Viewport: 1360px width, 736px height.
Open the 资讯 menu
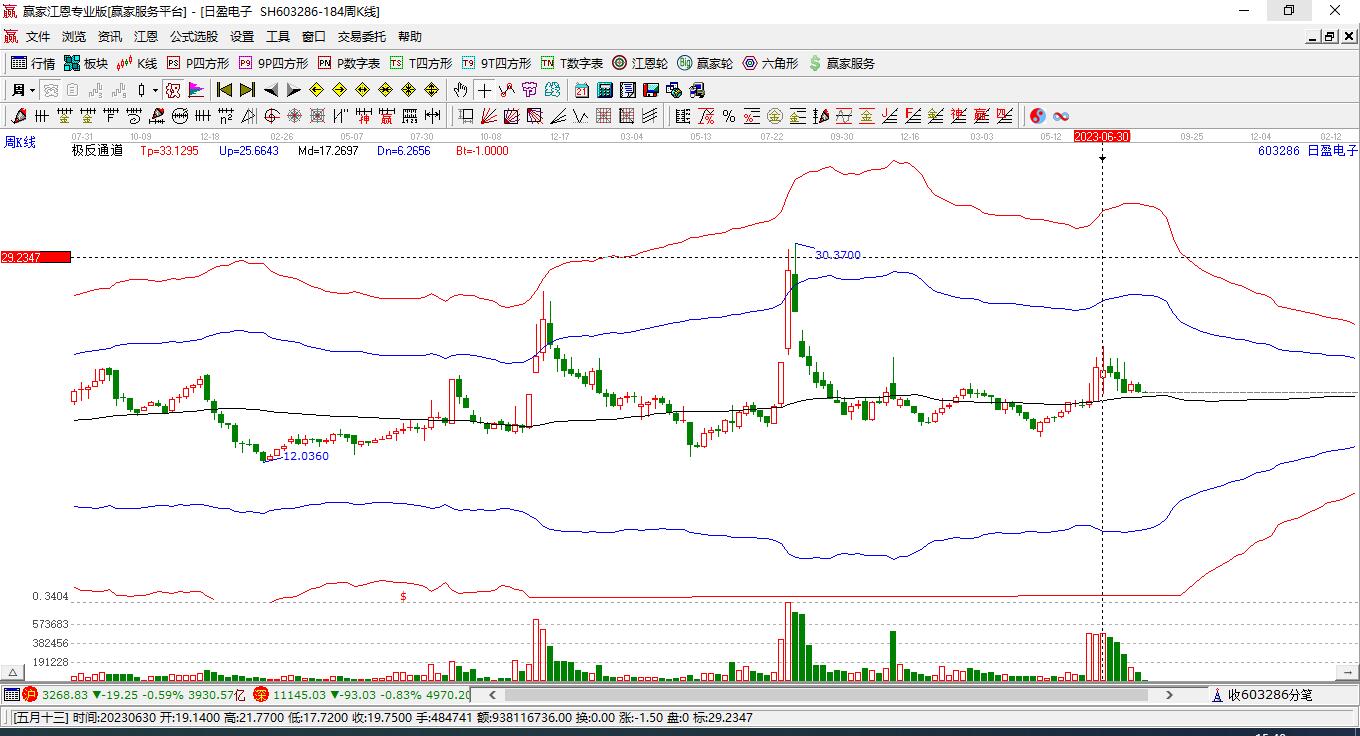(110, 37)
